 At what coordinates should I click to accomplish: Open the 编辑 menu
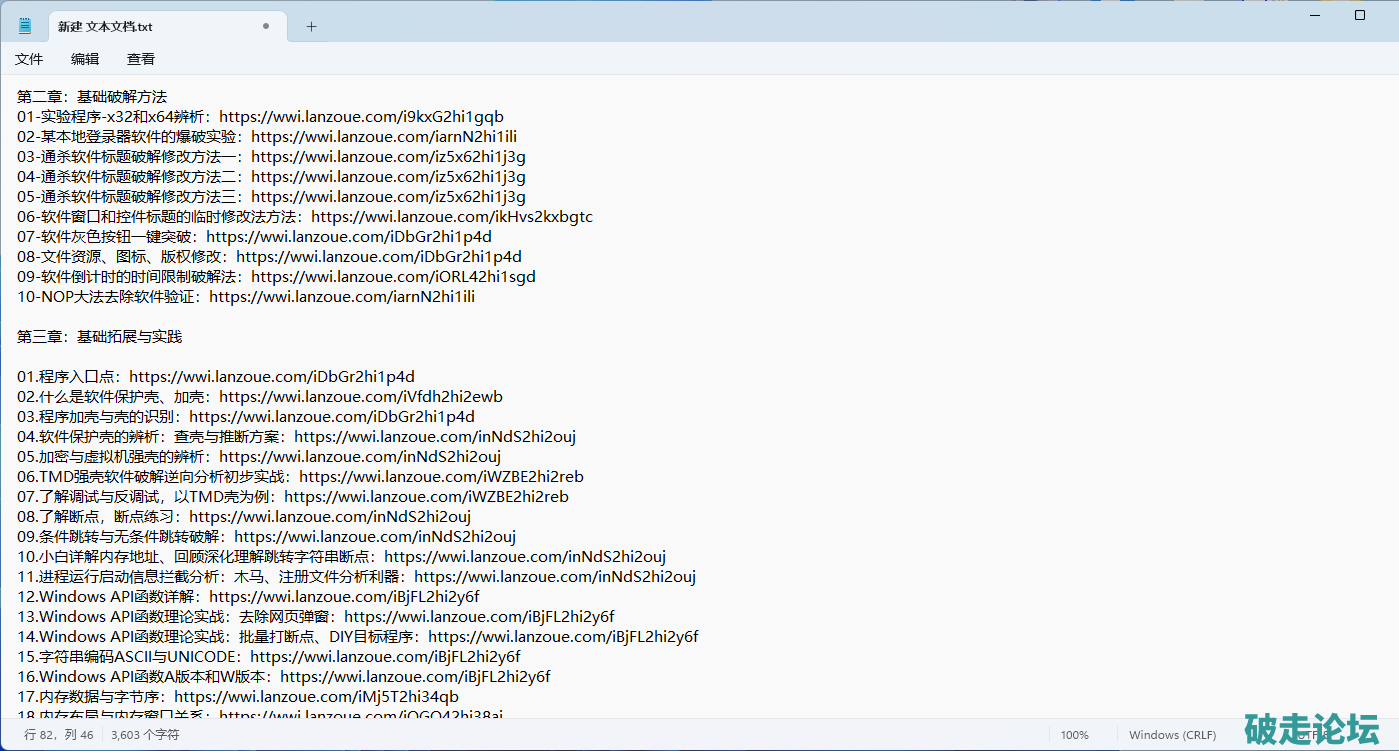[x=85, y=59]
